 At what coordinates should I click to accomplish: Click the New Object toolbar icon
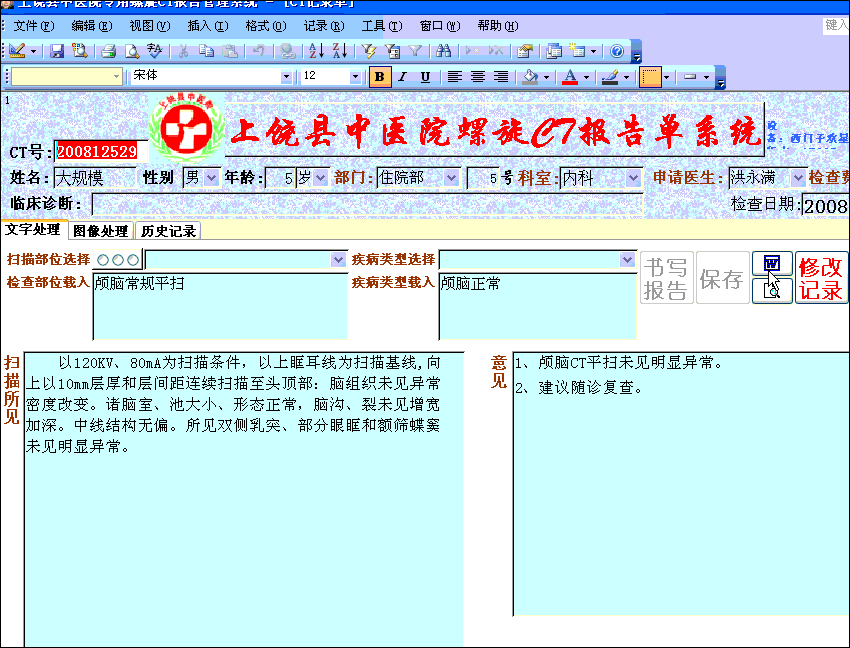tap(577, 51)
